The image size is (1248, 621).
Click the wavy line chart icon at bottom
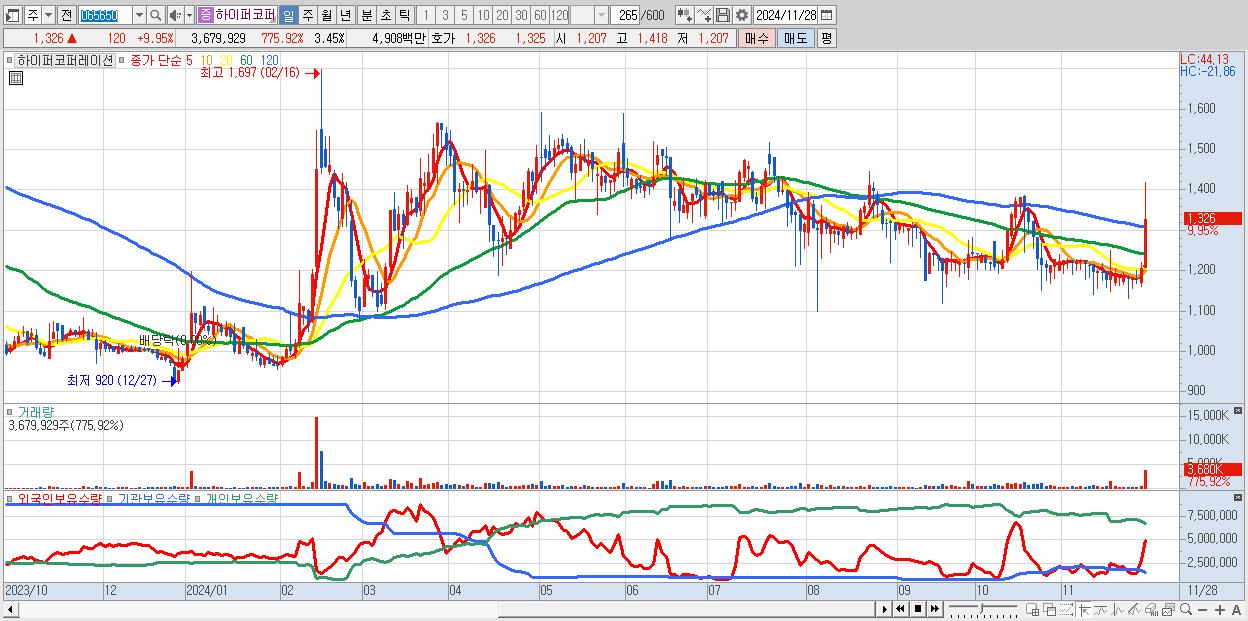tap(1101, 609)
